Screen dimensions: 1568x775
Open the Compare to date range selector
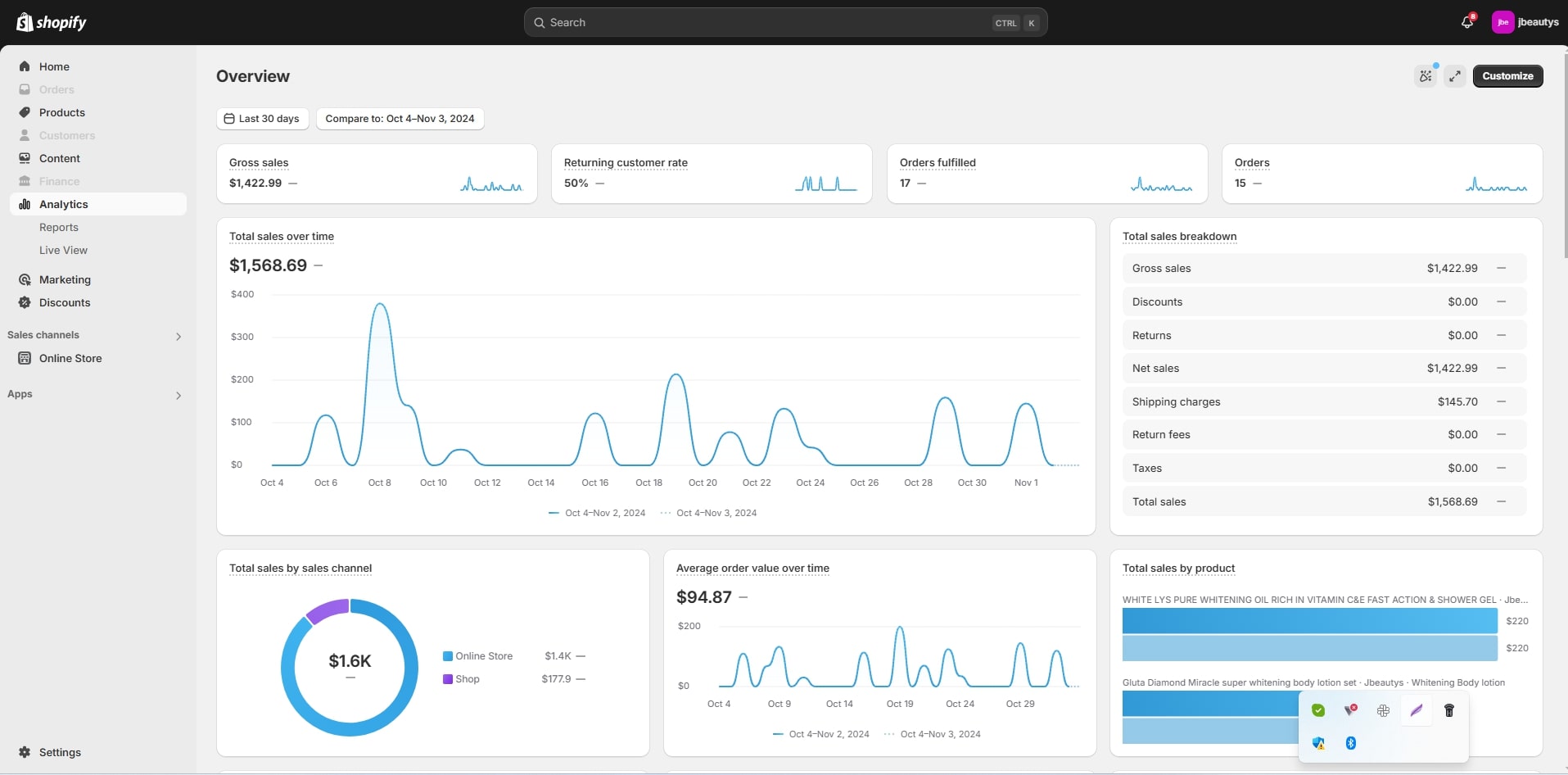[x=400, y=119]
